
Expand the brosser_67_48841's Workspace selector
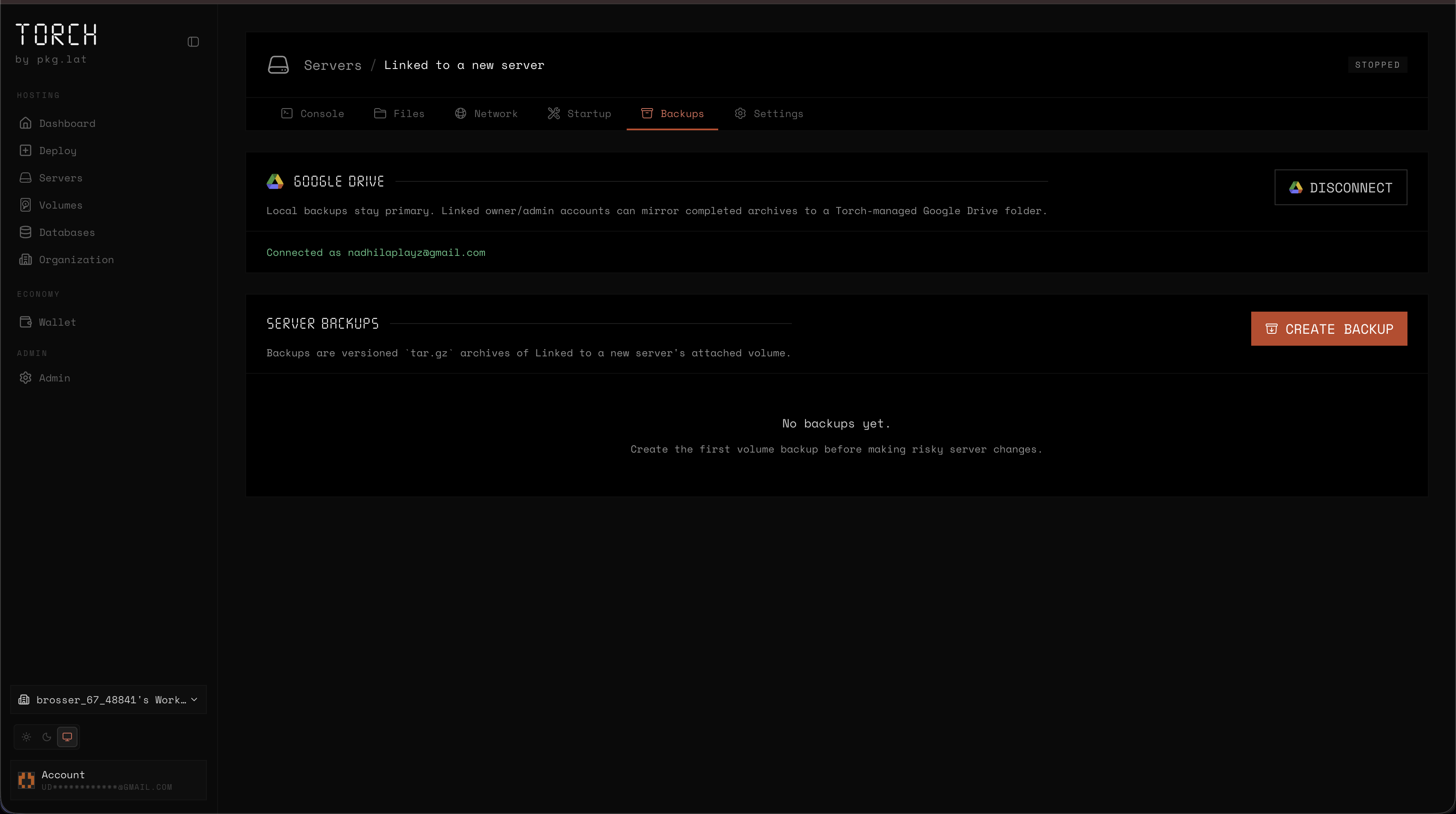coord(108,699)
